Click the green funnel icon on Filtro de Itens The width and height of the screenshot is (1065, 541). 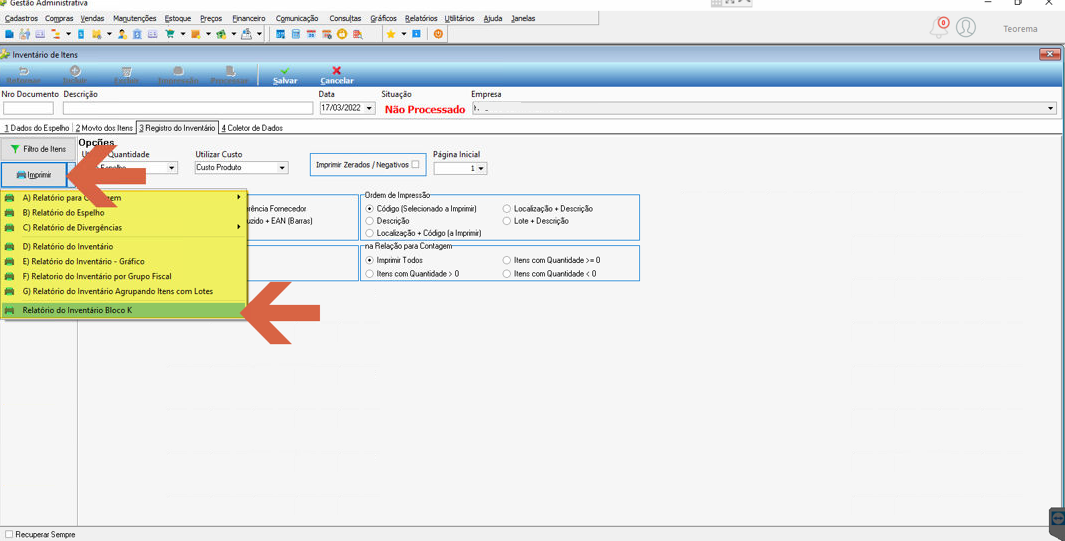pyautogui.click(x=15, y=149)
